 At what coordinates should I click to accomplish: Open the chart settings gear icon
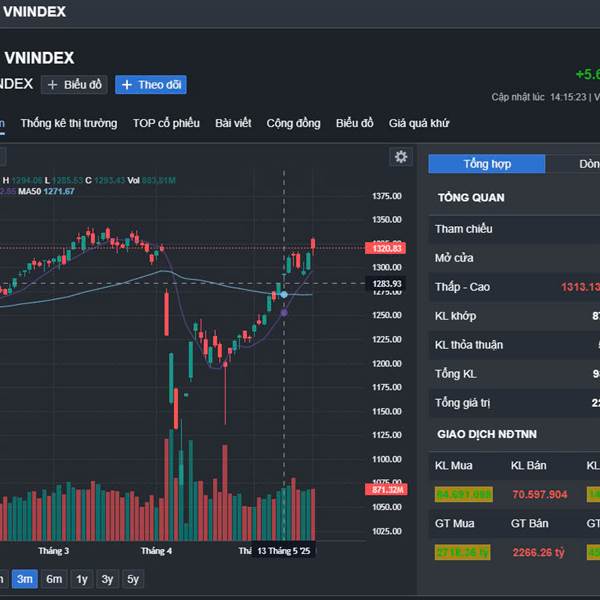click(x=401, y=157)
